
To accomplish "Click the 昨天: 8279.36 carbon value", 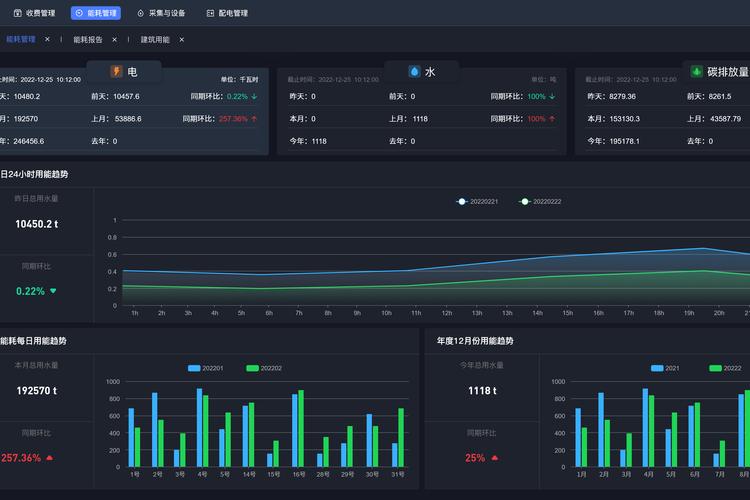I will 612,96.
